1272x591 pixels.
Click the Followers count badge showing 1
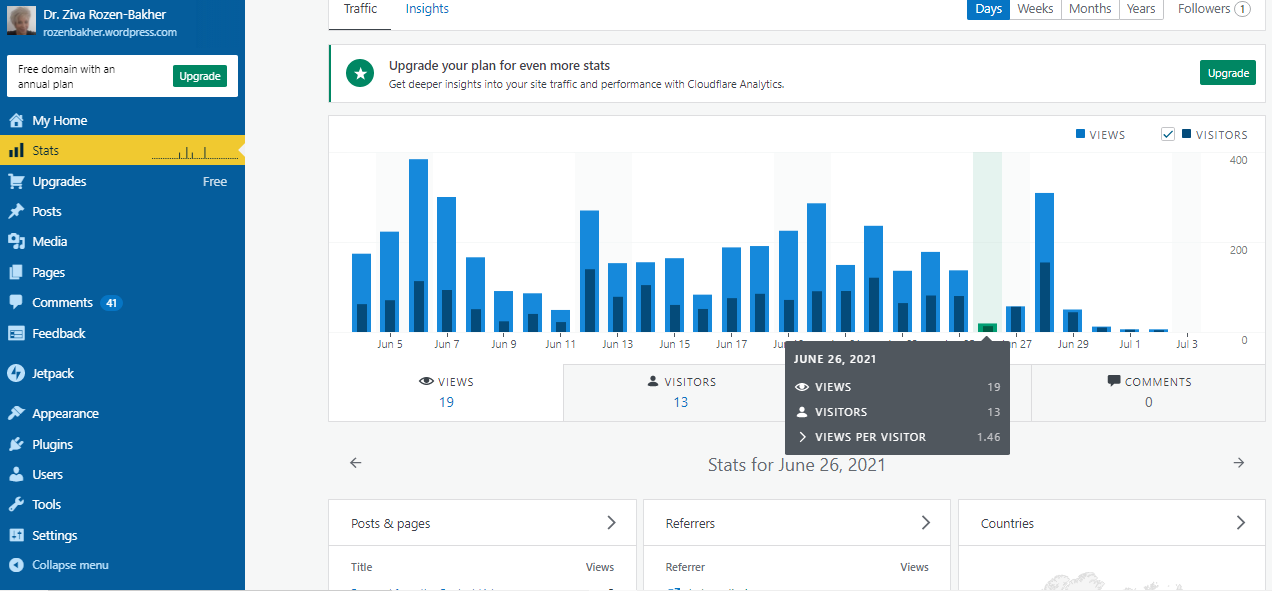1242,9
